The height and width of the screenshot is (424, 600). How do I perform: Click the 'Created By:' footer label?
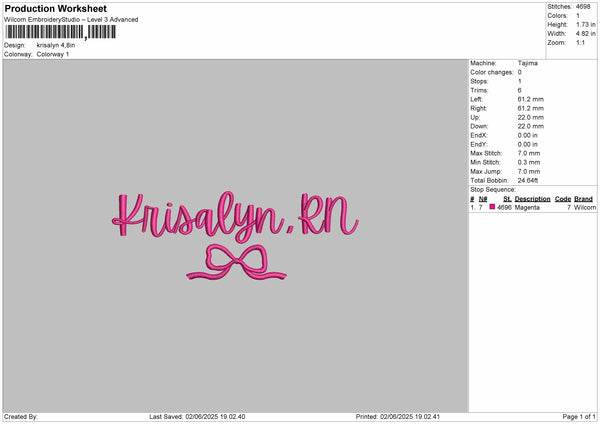tap(21, 417)
